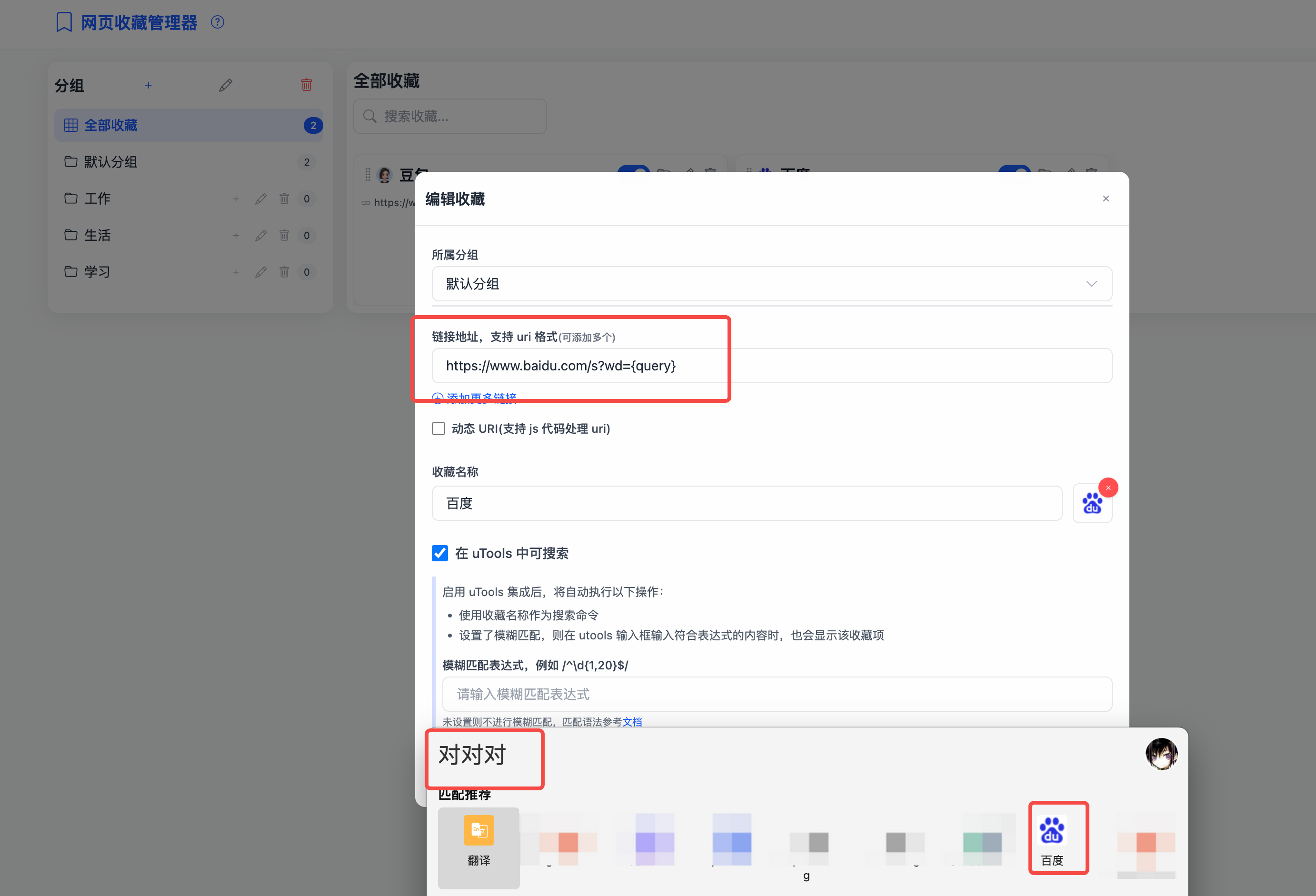The height and width of the screenshot is (896, 1316).
Task: Click 添加更多链接 link
Action: 480,397
